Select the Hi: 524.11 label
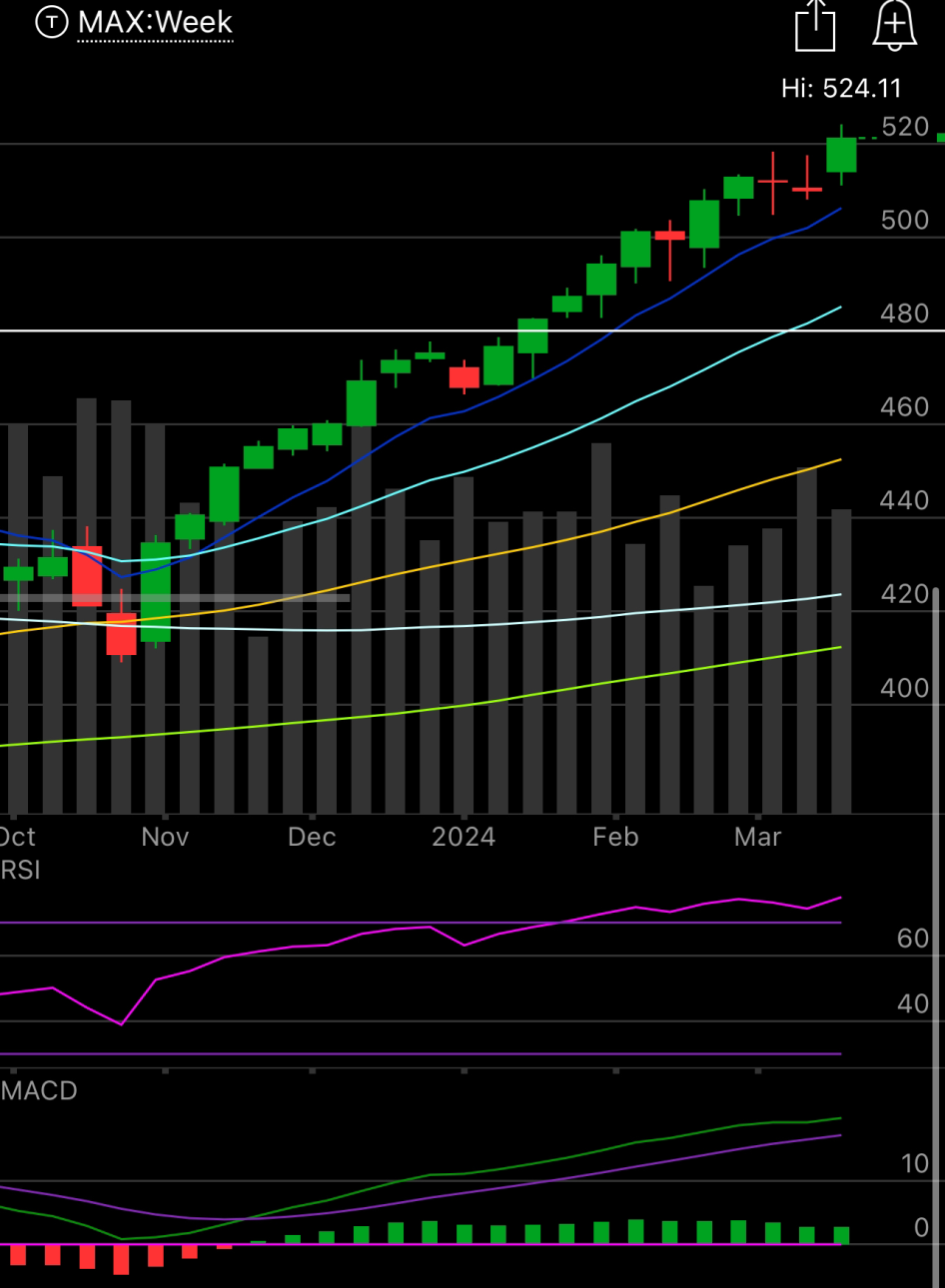 tap(841, 89)
